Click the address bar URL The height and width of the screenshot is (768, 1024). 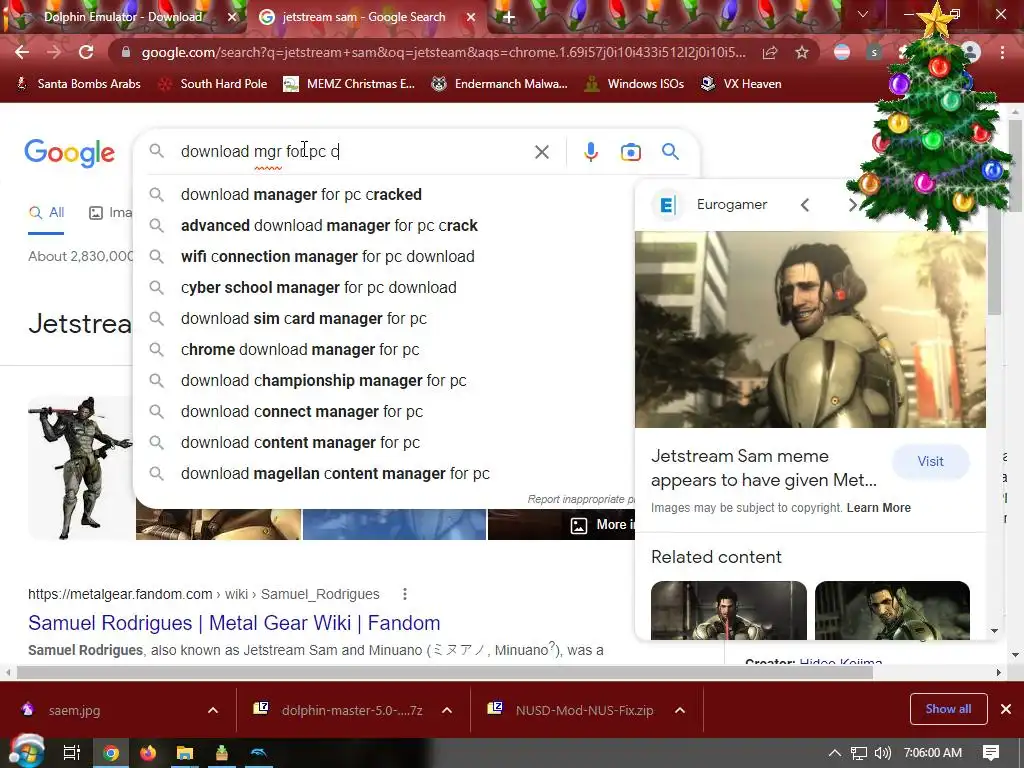coord(443,52)
